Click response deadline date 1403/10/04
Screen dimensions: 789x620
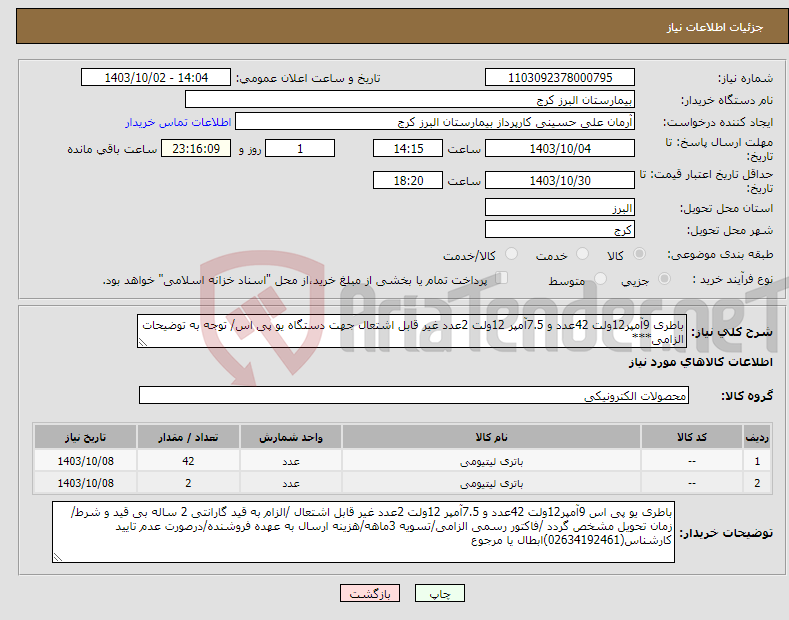(x=560, y=148)
